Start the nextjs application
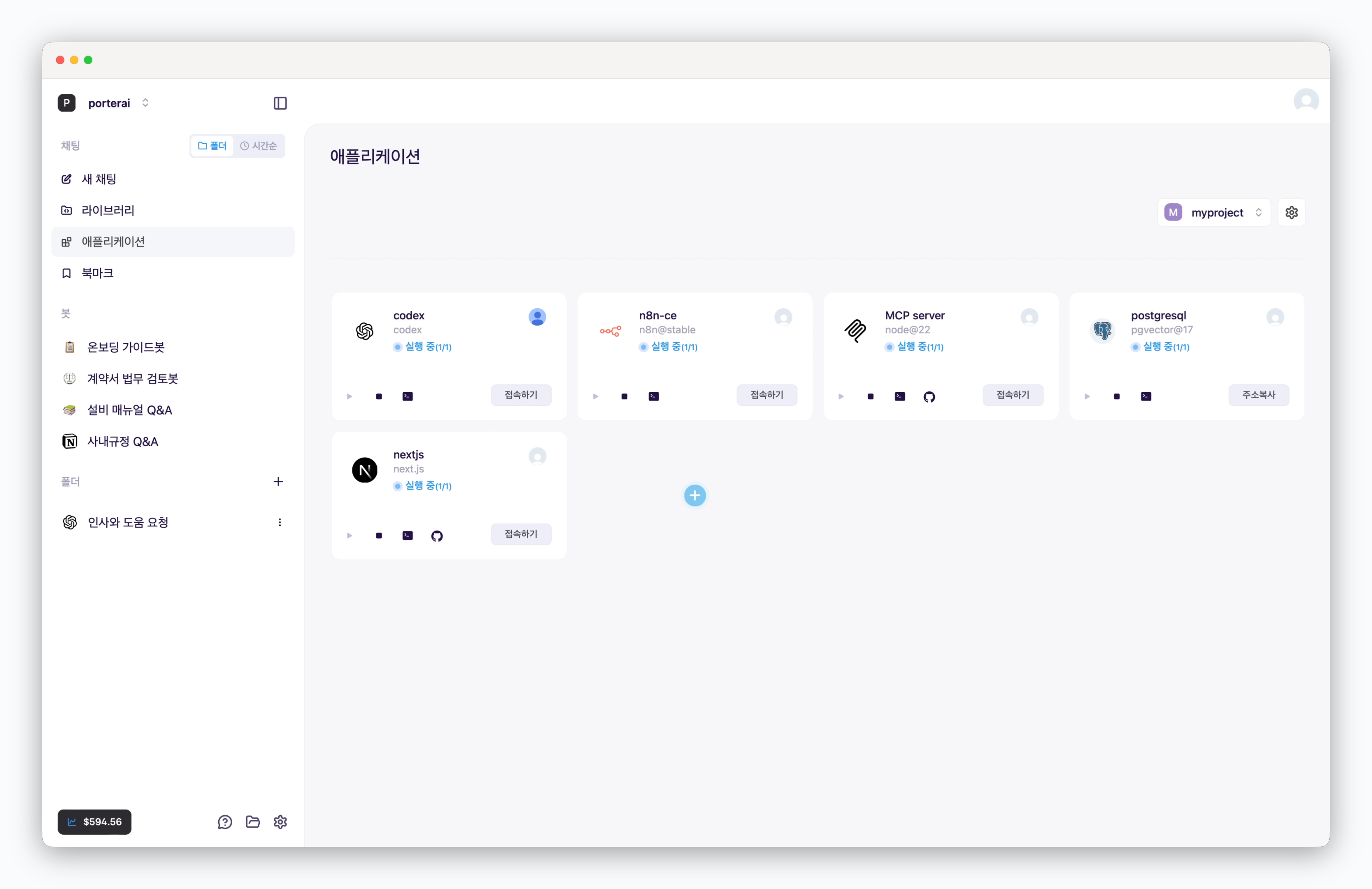 [x=349, y=536]
